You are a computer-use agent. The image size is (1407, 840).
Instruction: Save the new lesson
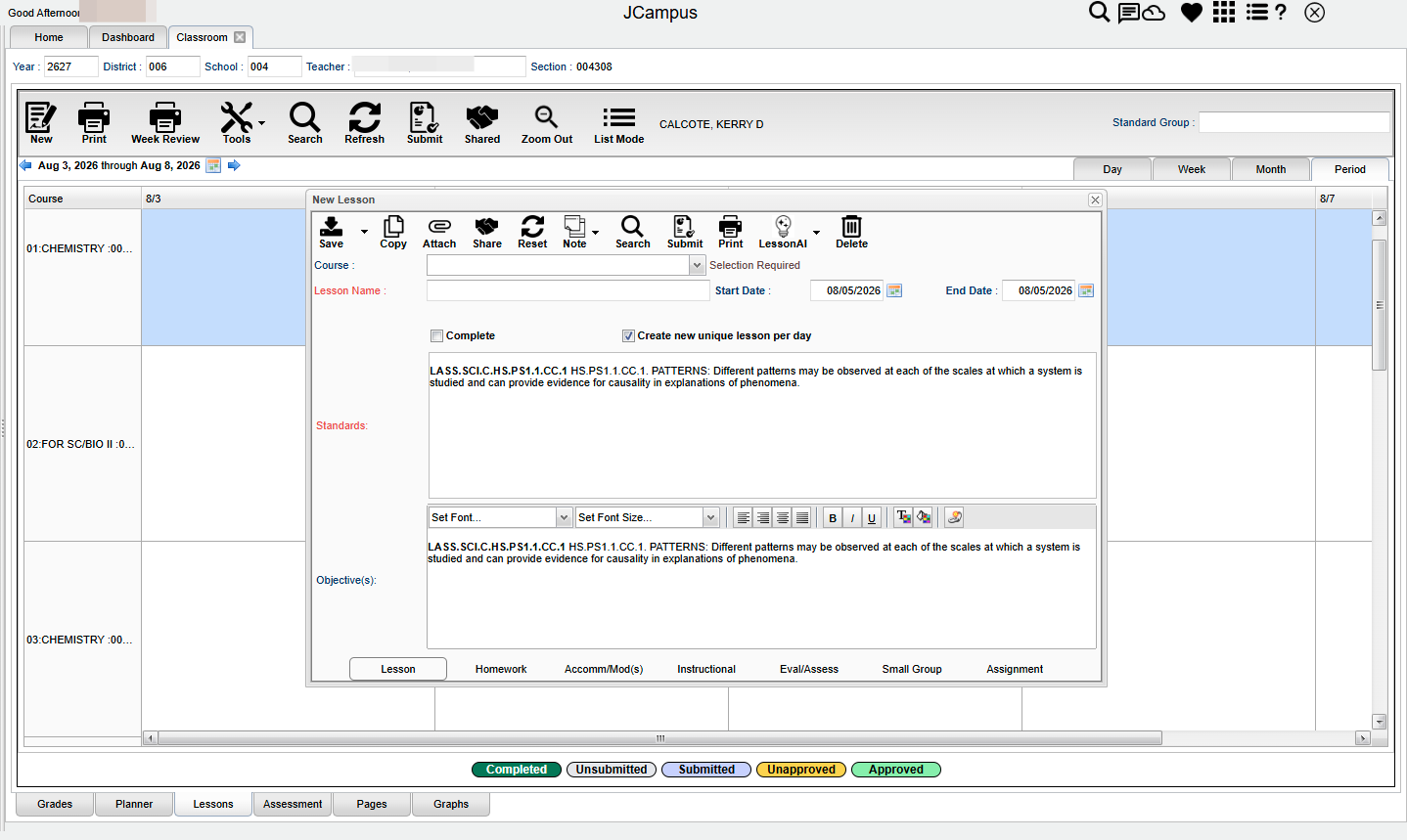tap(332, 233)
